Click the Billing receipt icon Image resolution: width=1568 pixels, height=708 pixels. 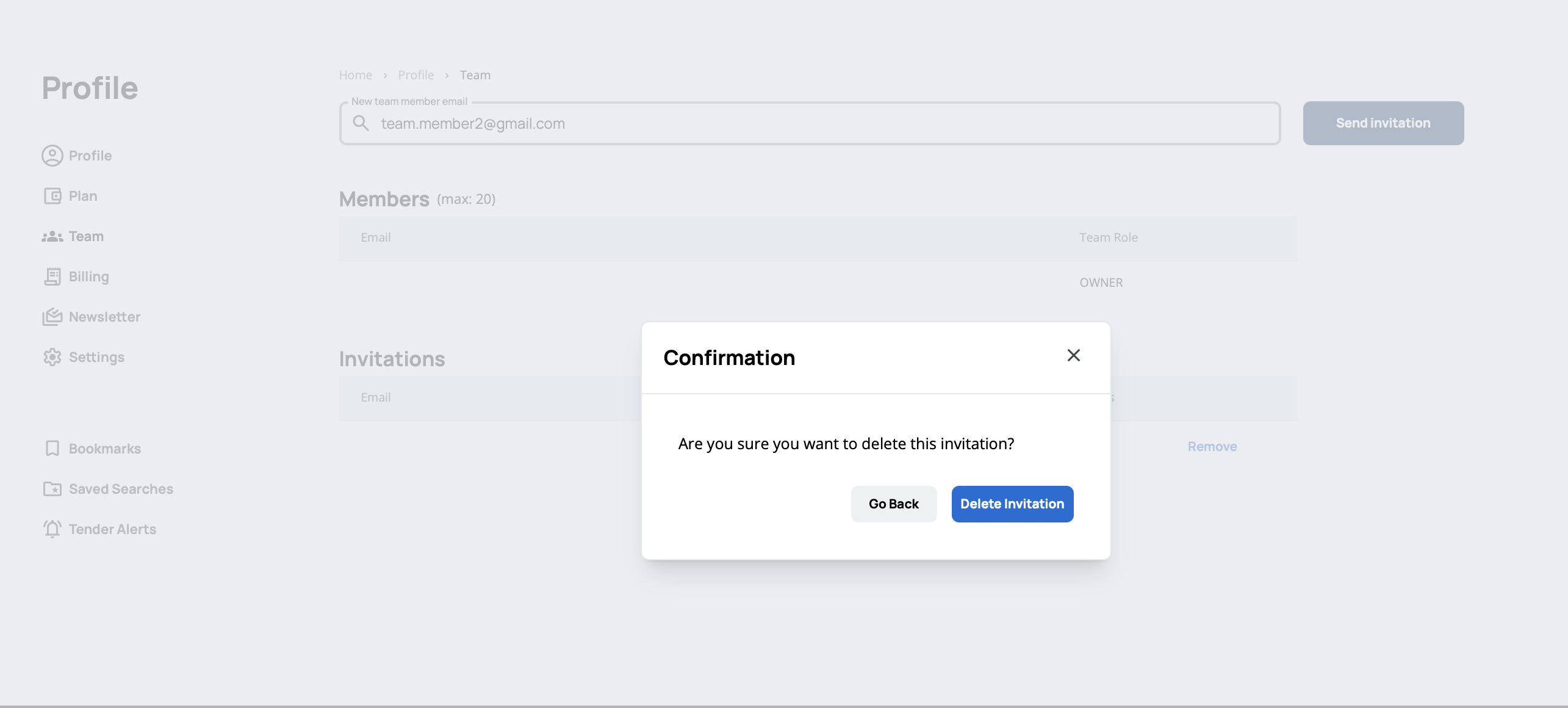pos(52,276)
